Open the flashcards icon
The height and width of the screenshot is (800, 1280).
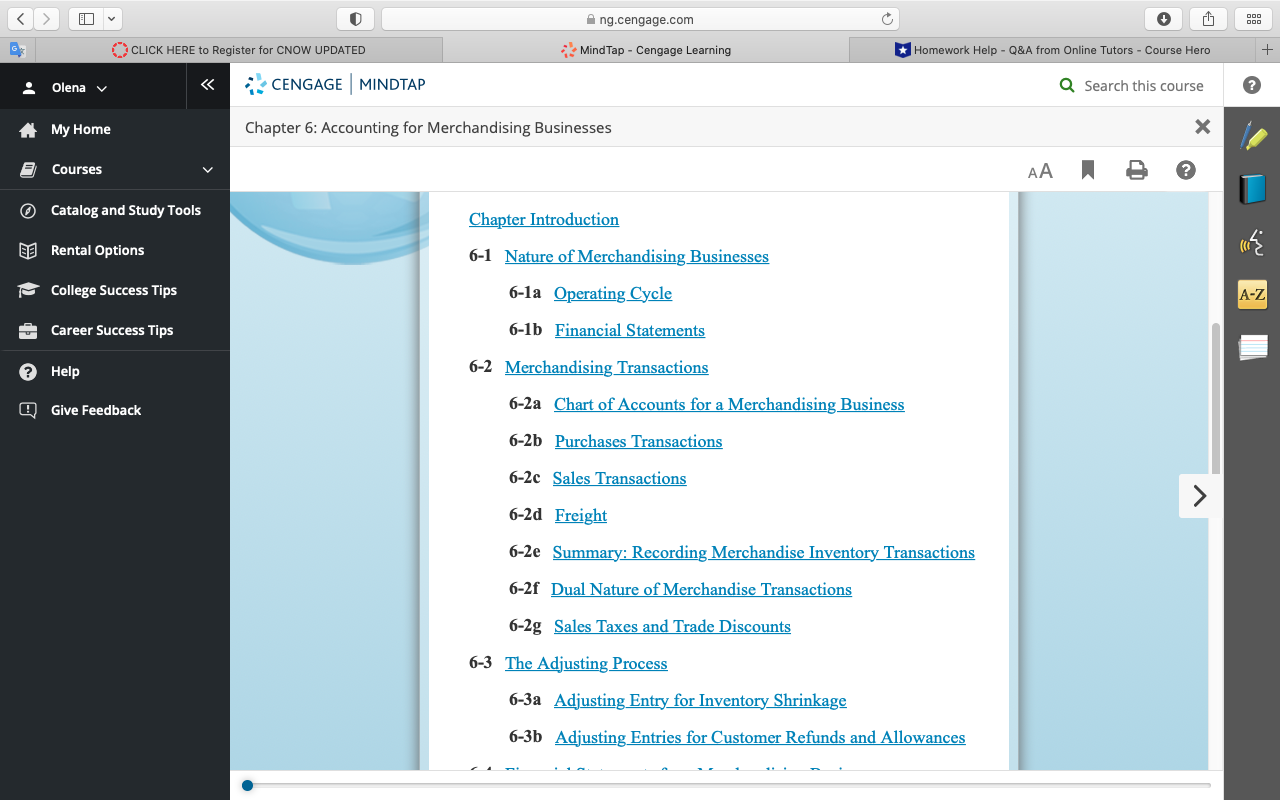tap(1253, 347)
